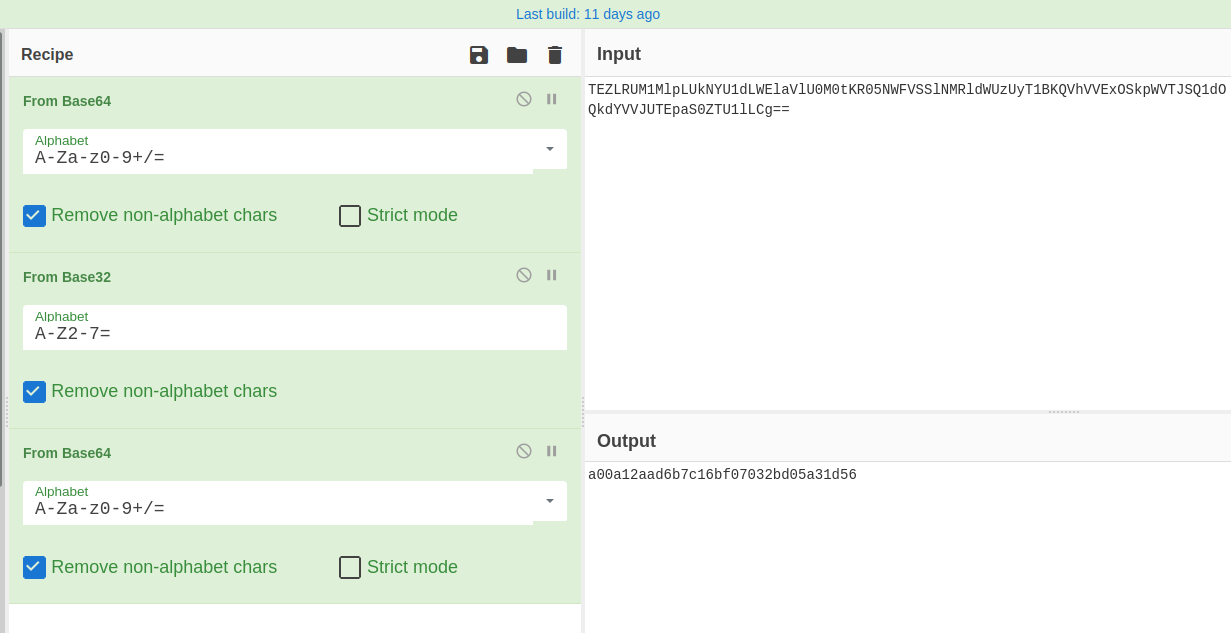Enable Strict mode in last From Base64

point(350,568)
